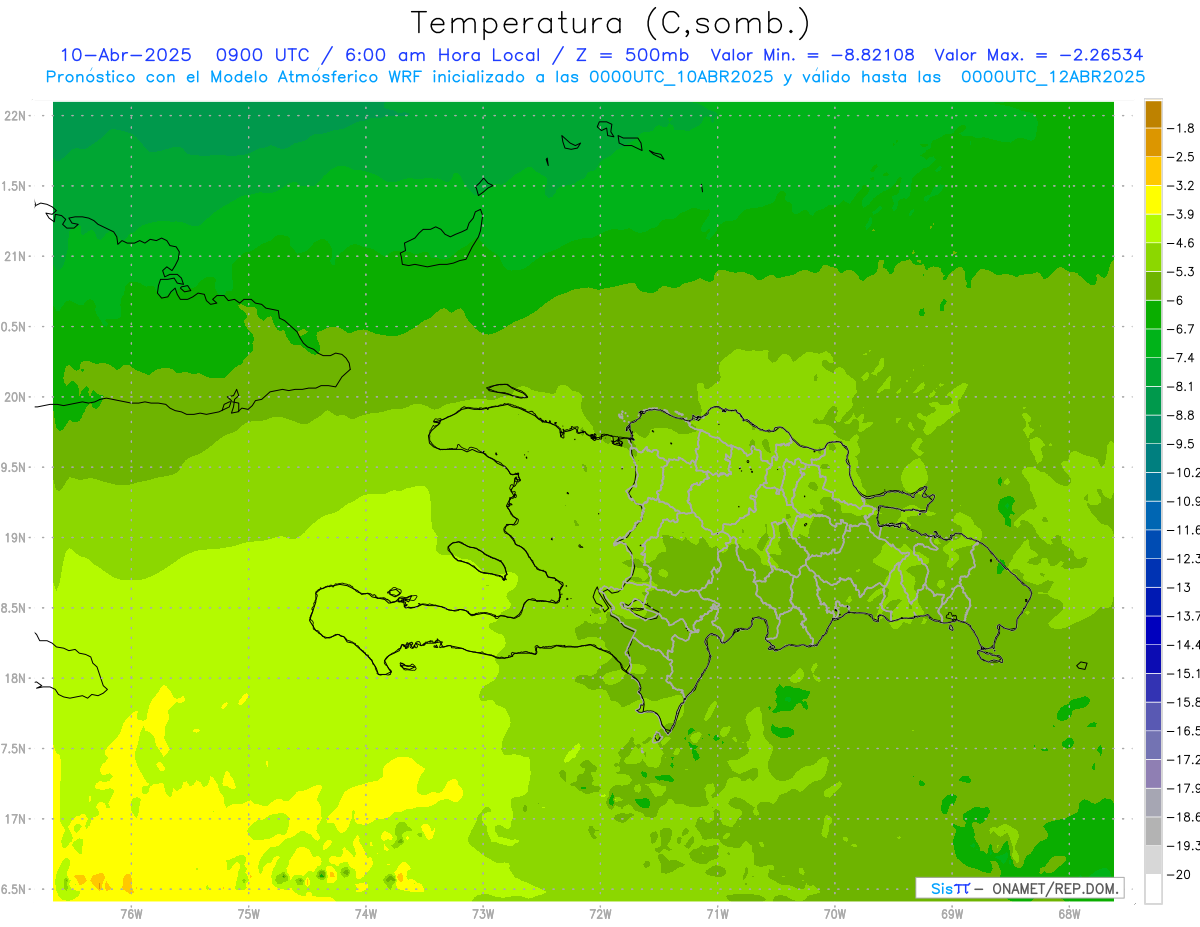This screenshot has width=1200, height=927.
Task: Select the 'Valor Min. = -8.82108' readout
Action: pos(812,55)
